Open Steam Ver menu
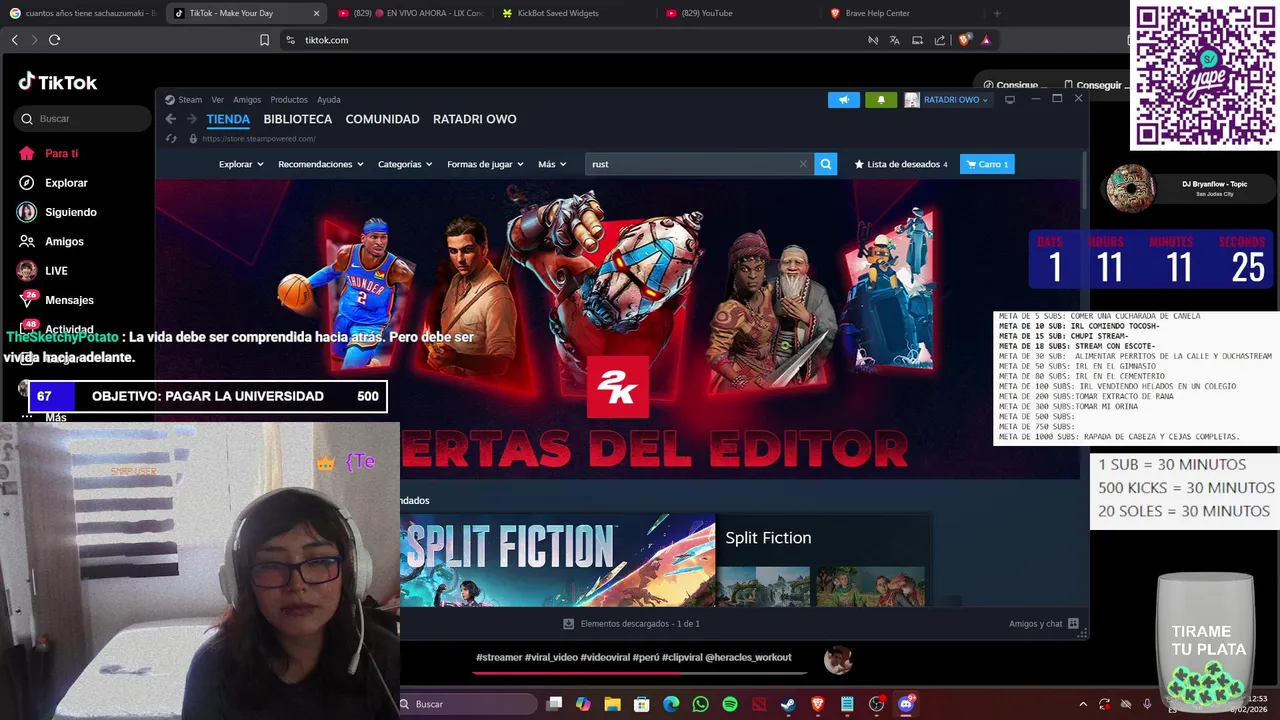The height and width of the screenshot is (720, 1280). click(x=217, y=100)
